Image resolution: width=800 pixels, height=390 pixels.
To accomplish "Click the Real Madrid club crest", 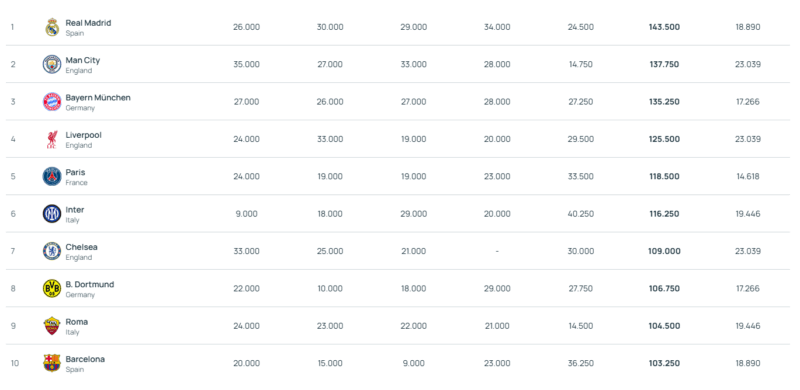I will pos(52,27).
